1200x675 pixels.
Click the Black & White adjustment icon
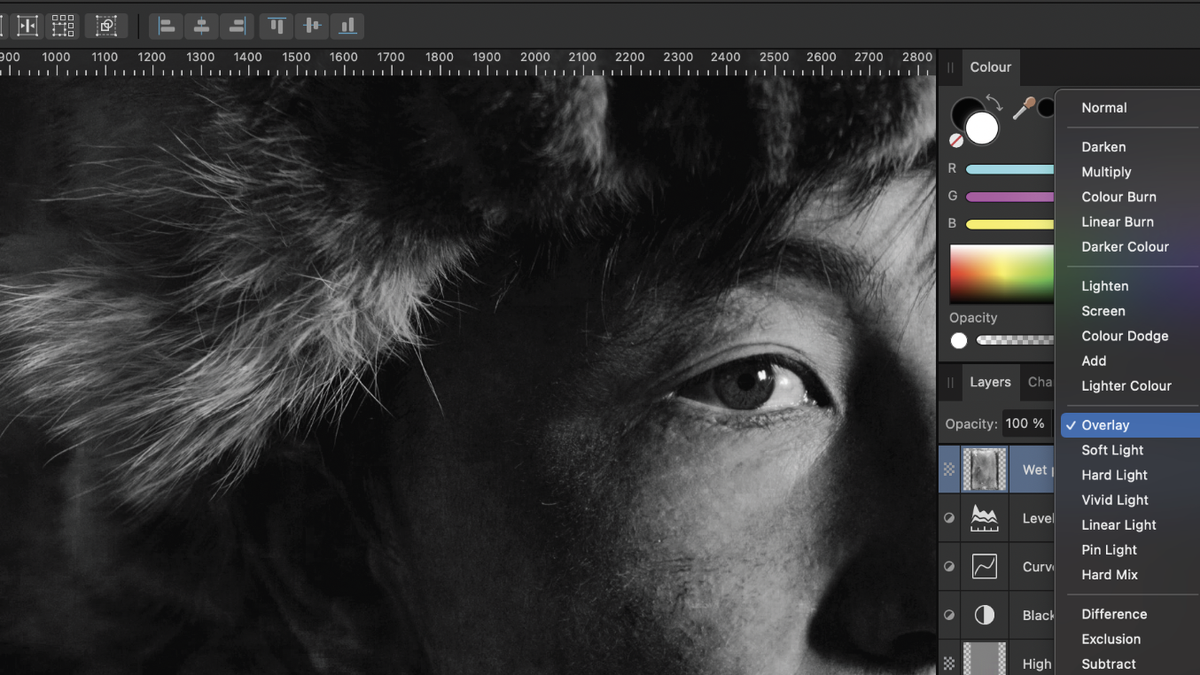click(984, 615)
